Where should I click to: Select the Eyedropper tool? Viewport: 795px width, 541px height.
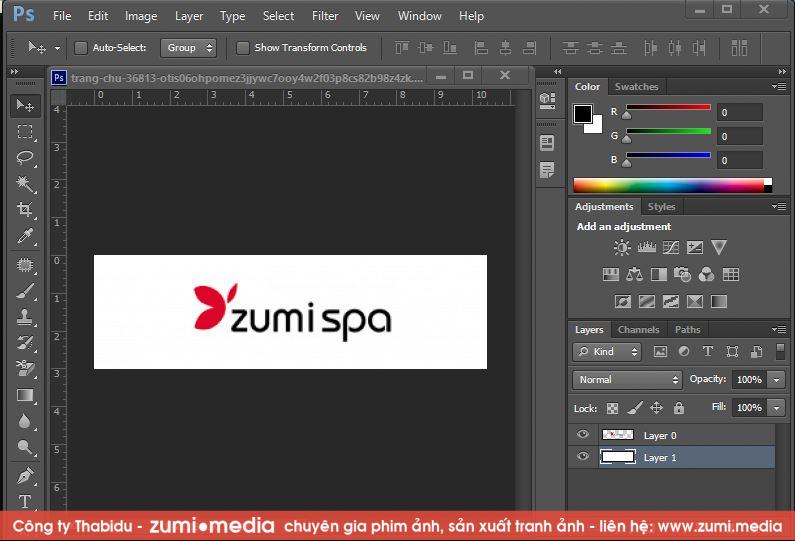pyautogui.click(x=25, y=236)
